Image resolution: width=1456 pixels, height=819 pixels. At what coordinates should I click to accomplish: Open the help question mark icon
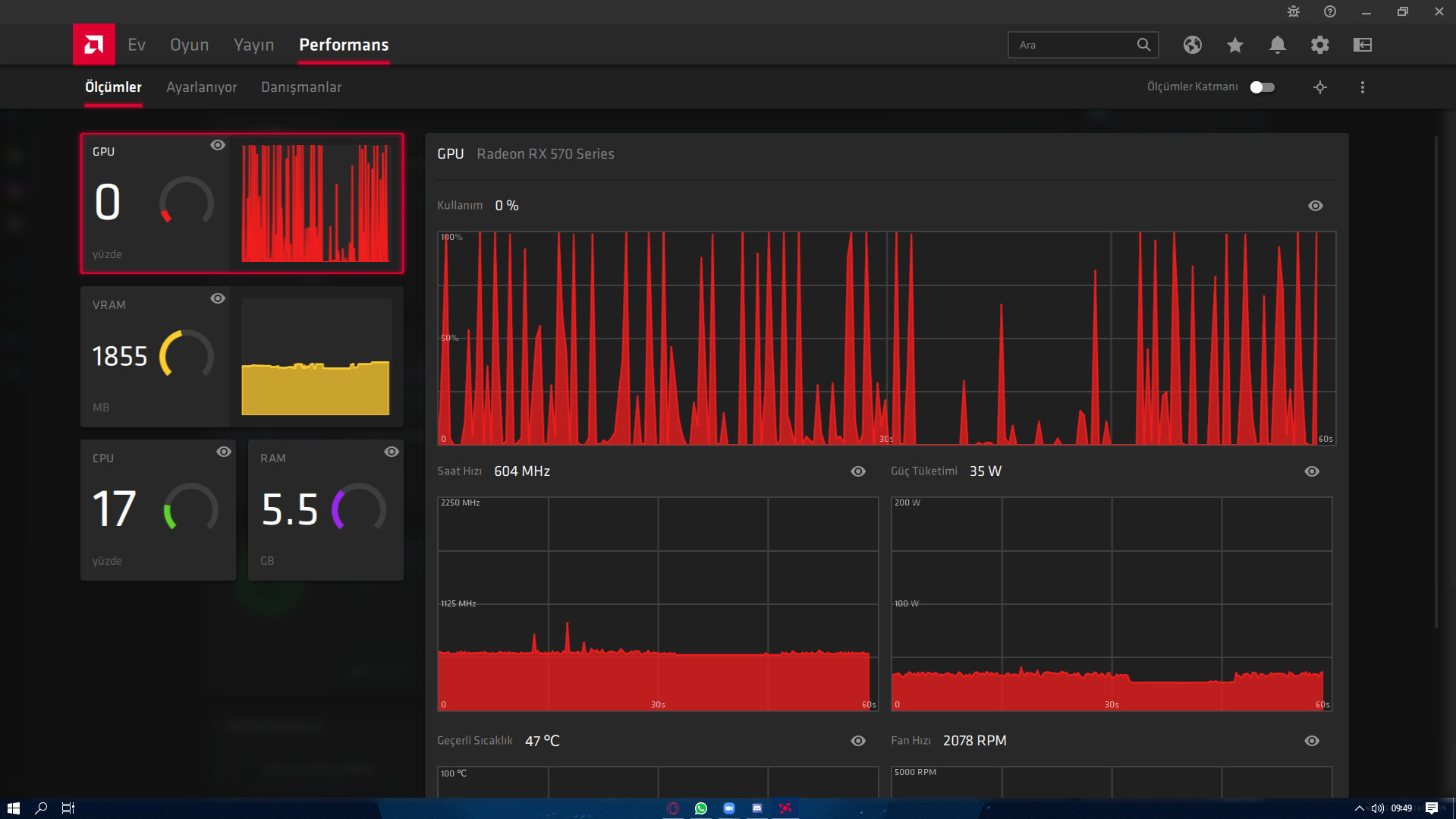click(1330, 11)
